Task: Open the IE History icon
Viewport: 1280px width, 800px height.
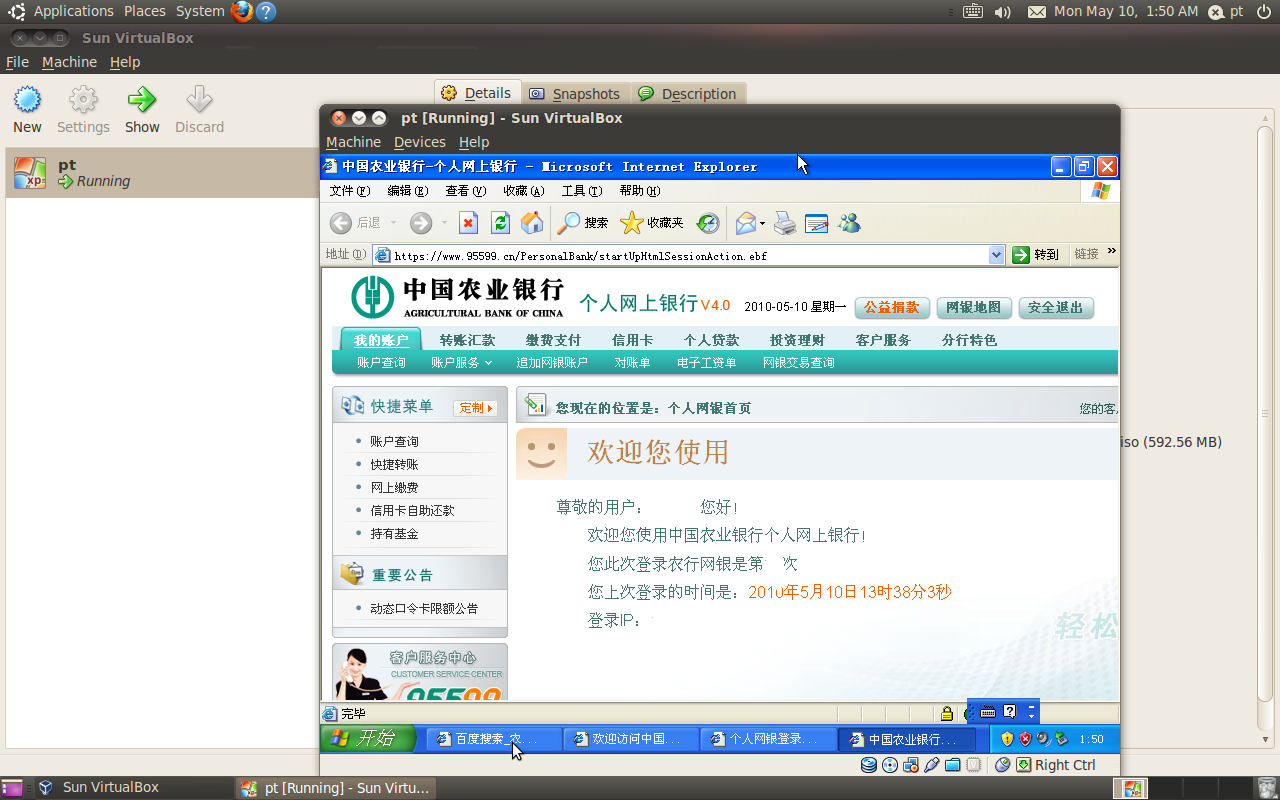Action: coord(708,223)
